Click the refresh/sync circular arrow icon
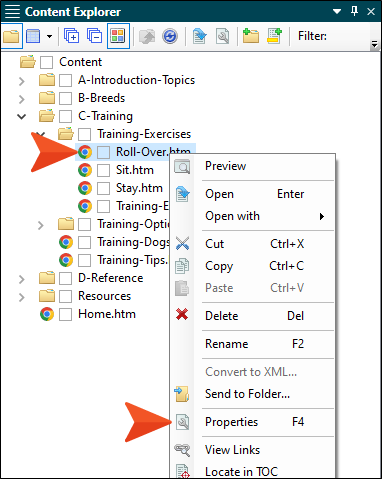 [x=170, y=36]
